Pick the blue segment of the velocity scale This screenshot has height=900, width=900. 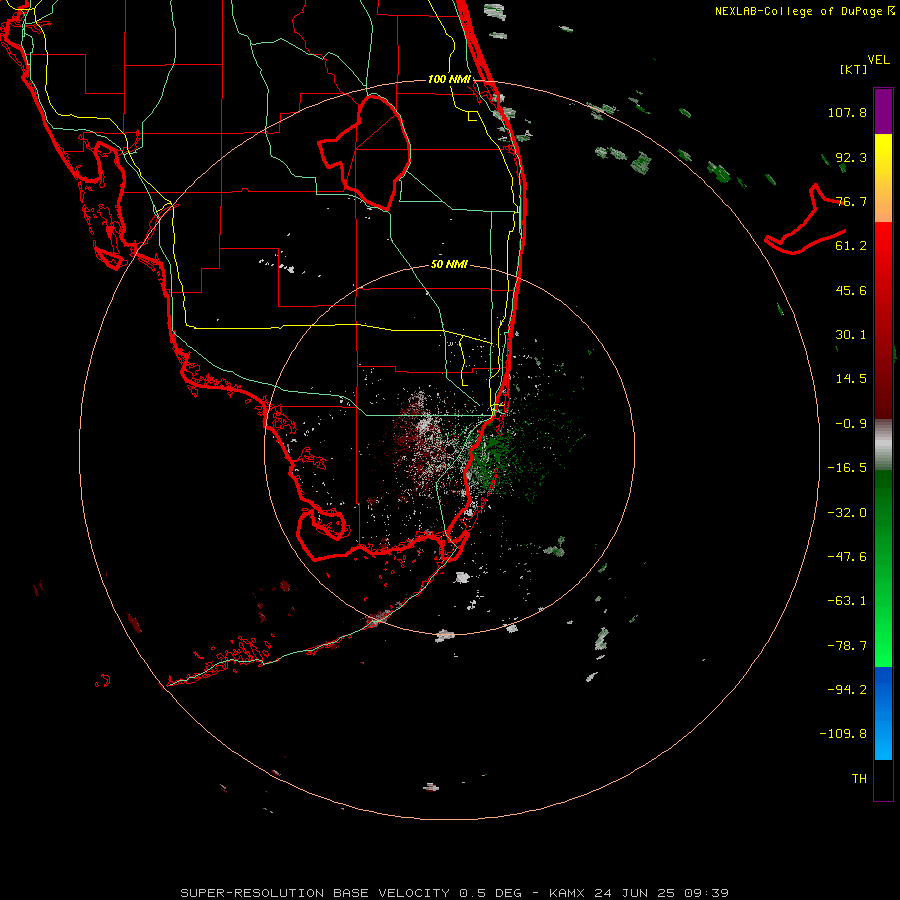(883, 713)
